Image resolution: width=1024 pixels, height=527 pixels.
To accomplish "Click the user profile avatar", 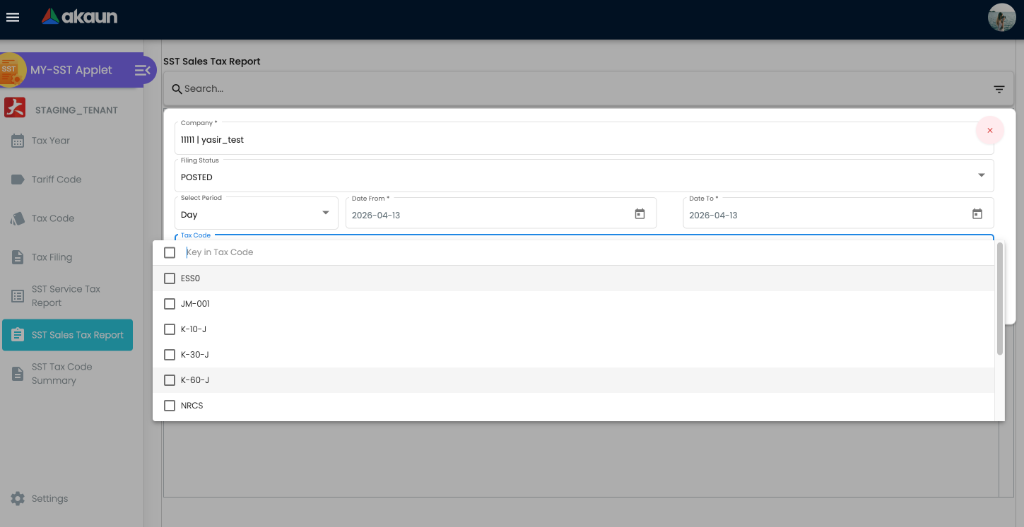I will tap(1001, 17).
